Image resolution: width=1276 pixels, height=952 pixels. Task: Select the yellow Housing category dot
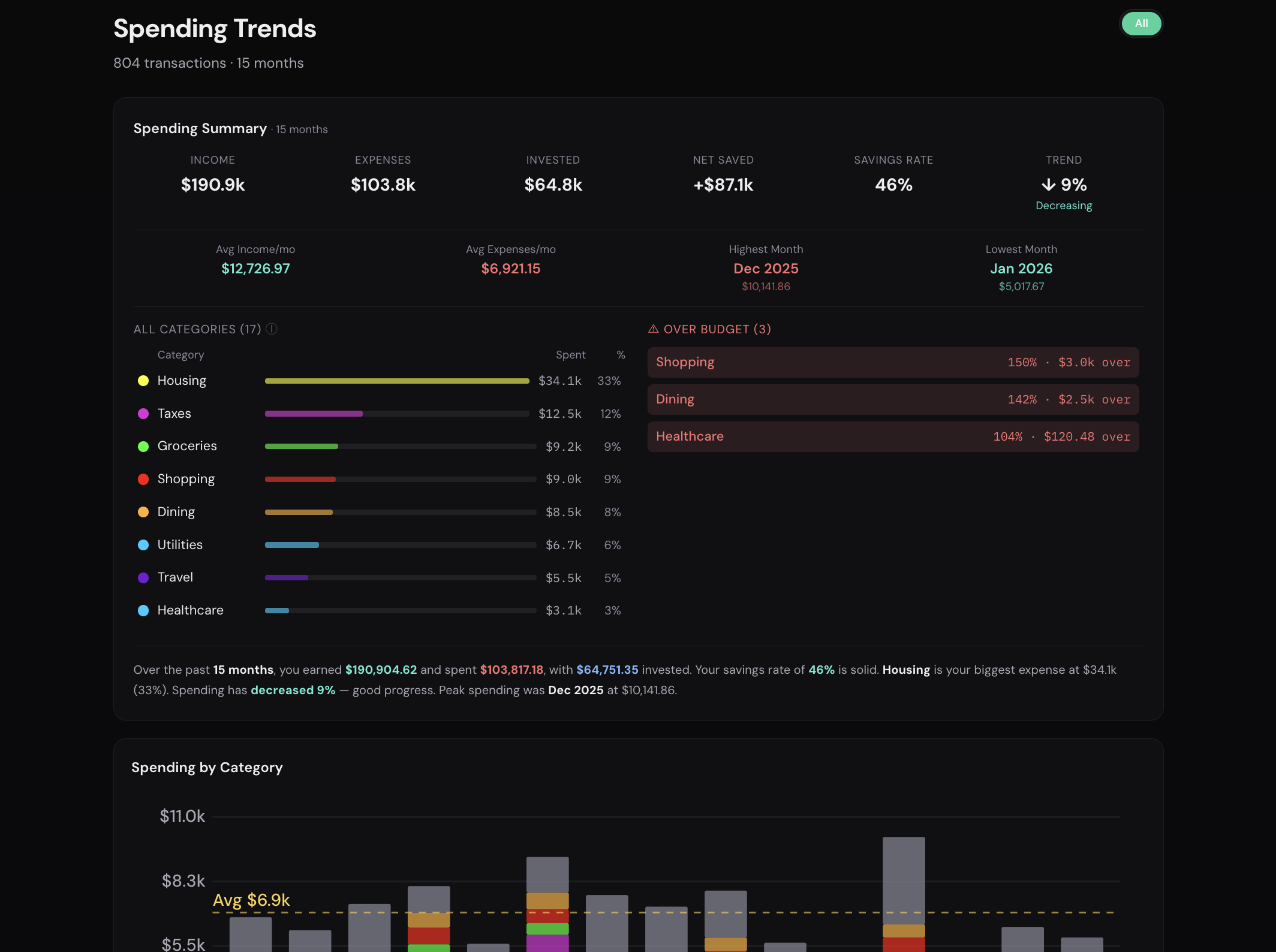click(143, 381)
